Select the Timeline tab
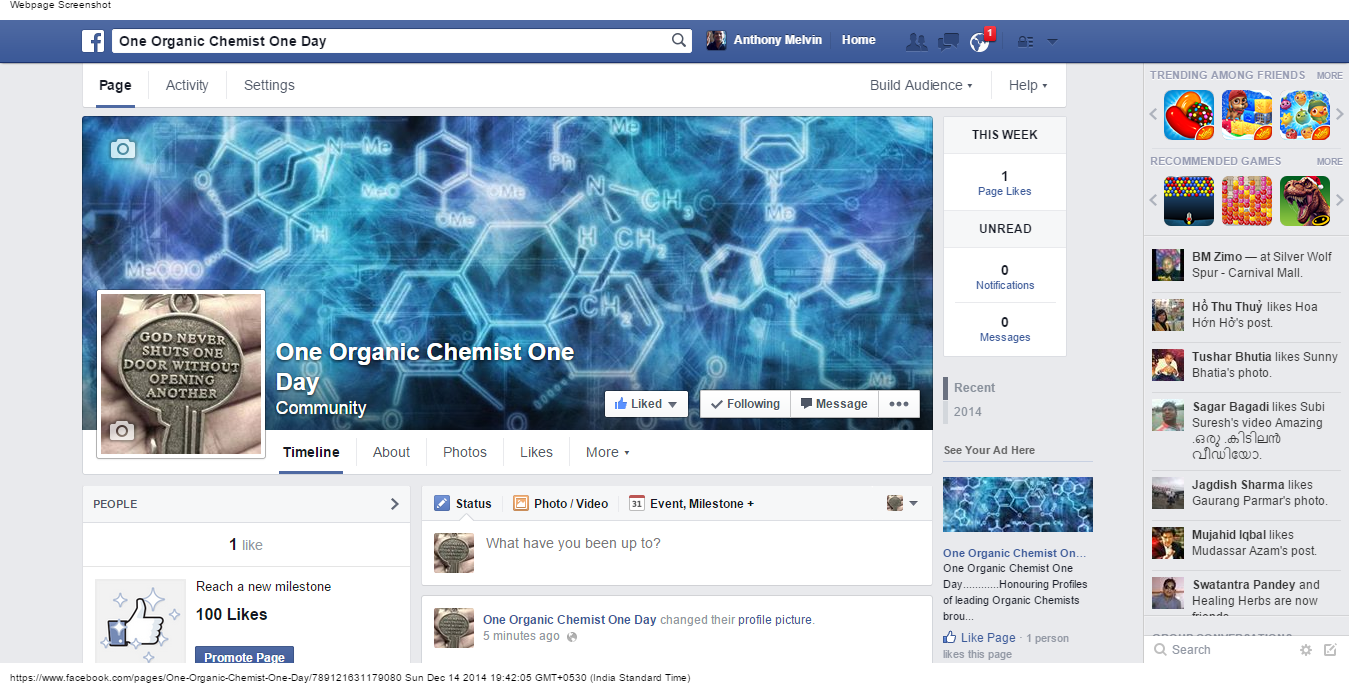Image resolution: width=1349 pixels, height=683 pixels. [x=311, y=452]
